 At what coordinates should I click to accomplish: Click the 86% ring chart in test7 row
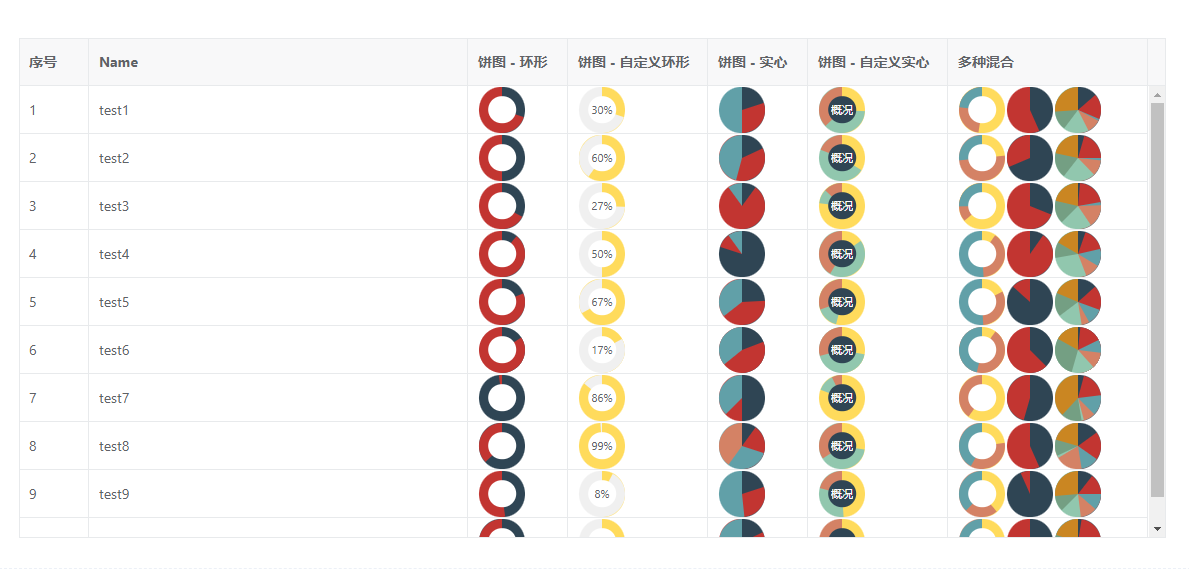click(x=602, y=398)
